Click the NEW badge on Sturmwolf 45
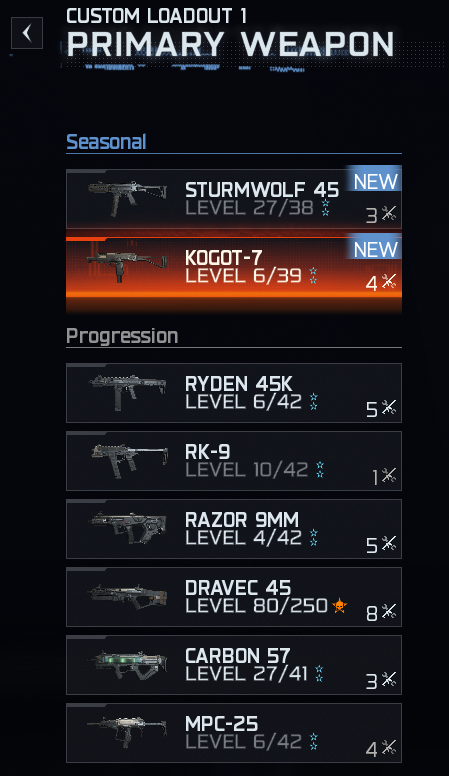Image resolution: width=449 pixels, height=776 pixels. pyautogui.click(x=376, y=182)
